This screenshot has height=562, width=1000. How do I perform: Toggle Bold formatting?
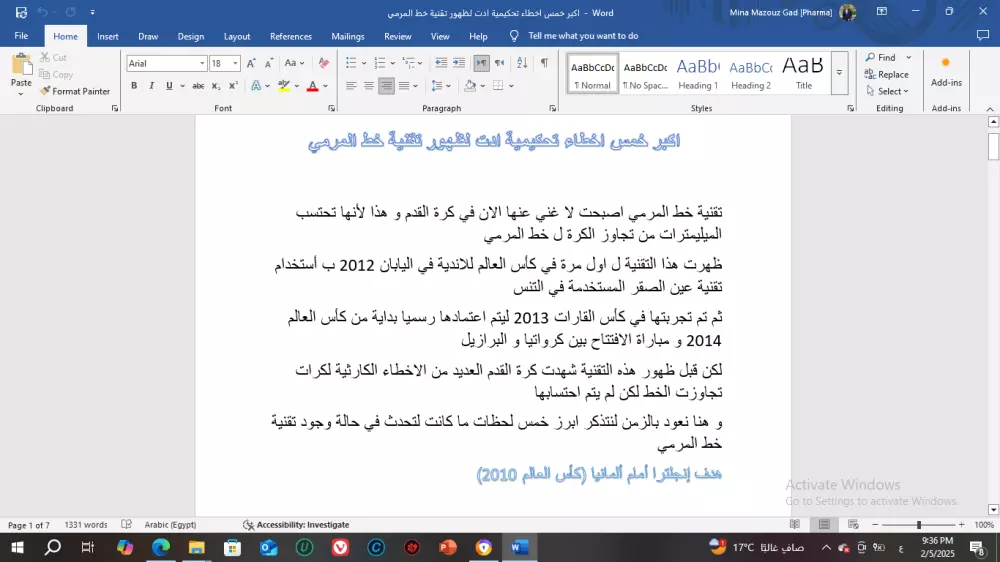[134, 85]
